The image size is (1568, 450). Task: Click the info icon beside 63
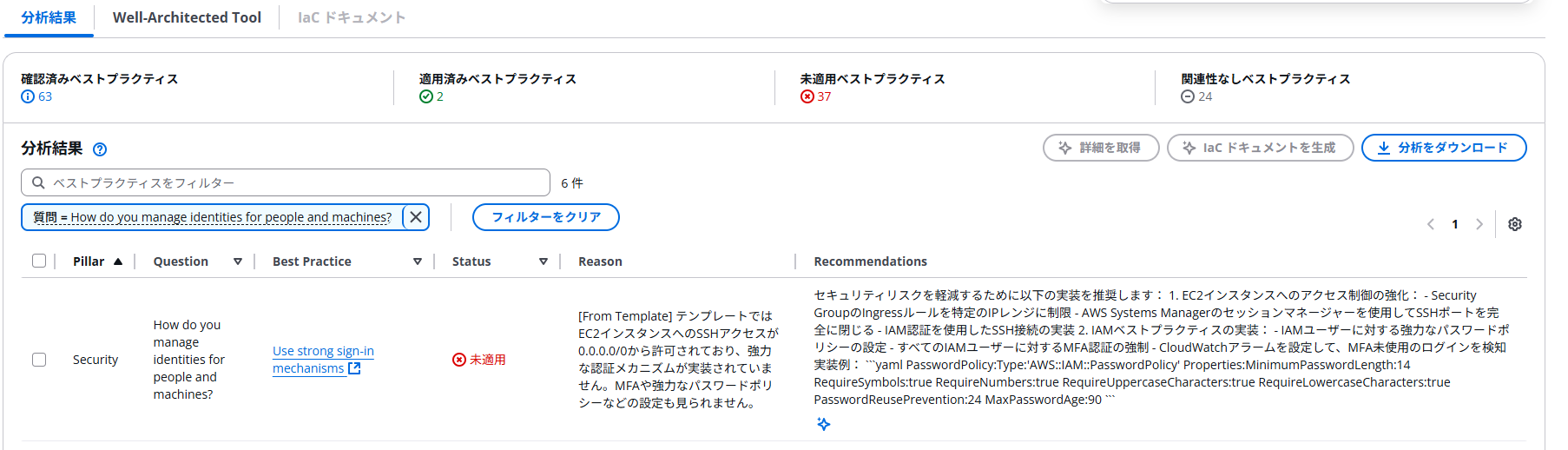pos(28,96)
